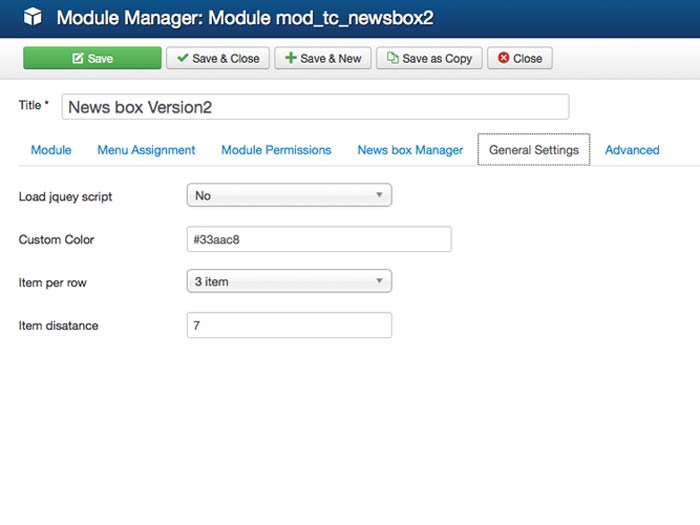Viewport: 700px width, 525px height.
Task: Switch to the Advanced tab
Action: (x=632, y=150)
